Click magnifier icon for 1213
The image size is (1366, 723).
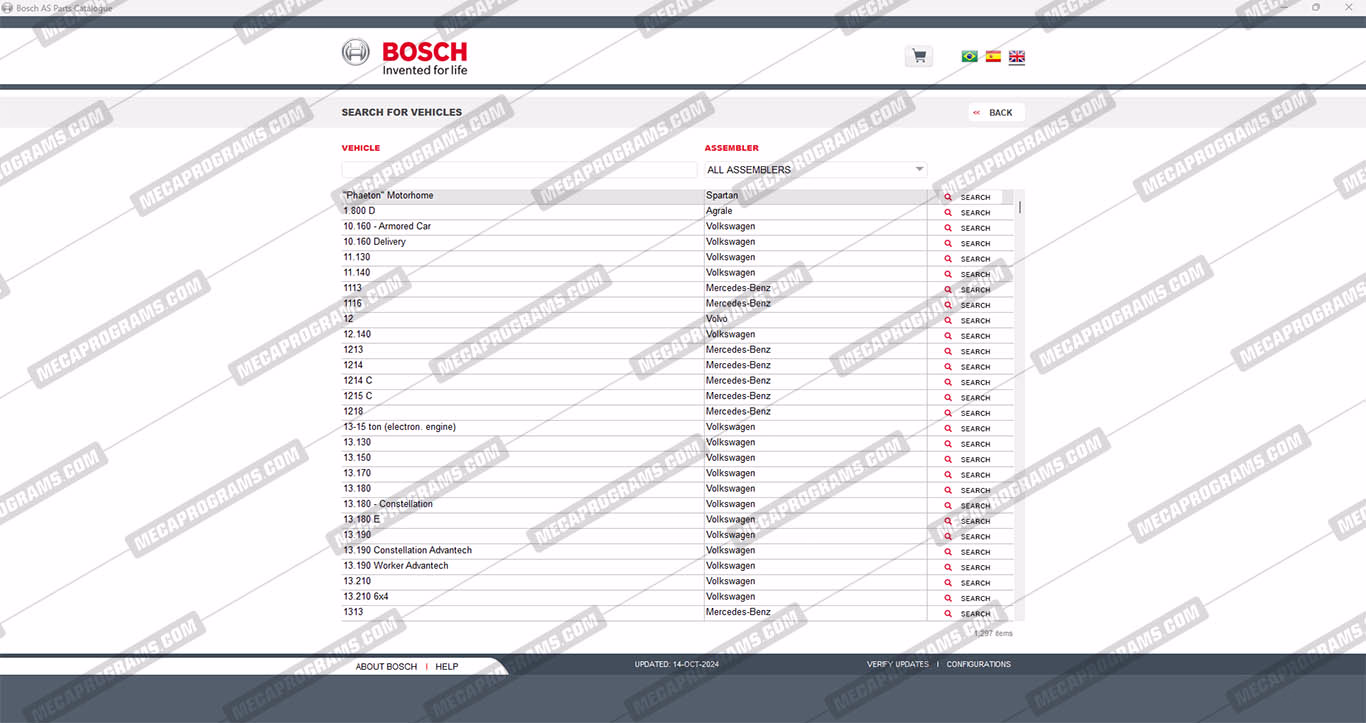(x=948, y=352)
